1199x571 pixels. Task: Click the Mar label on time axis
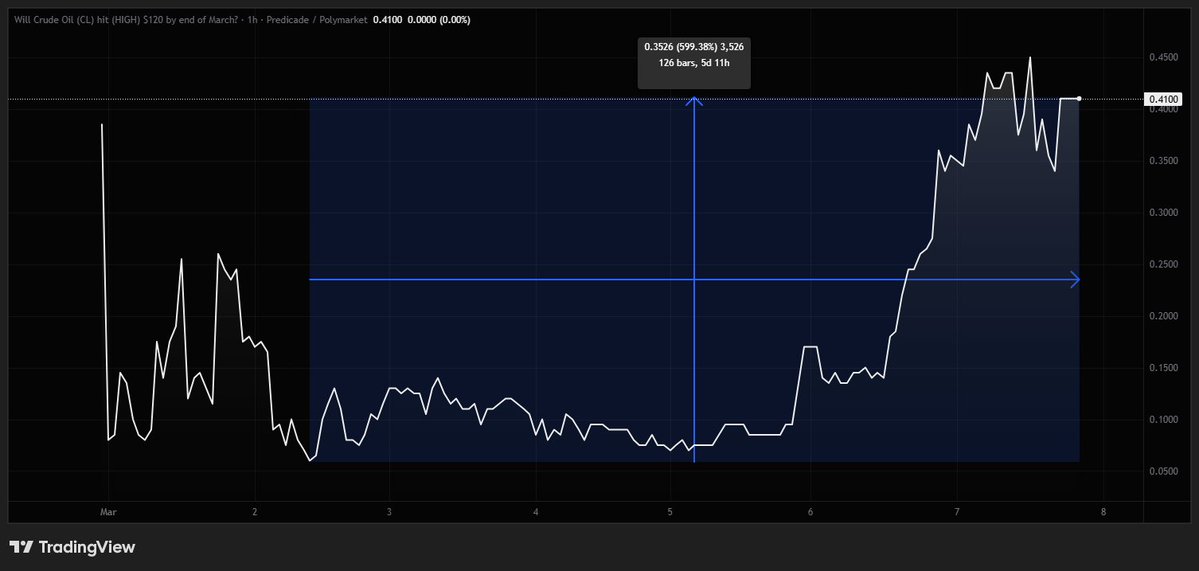coord(107,512)
